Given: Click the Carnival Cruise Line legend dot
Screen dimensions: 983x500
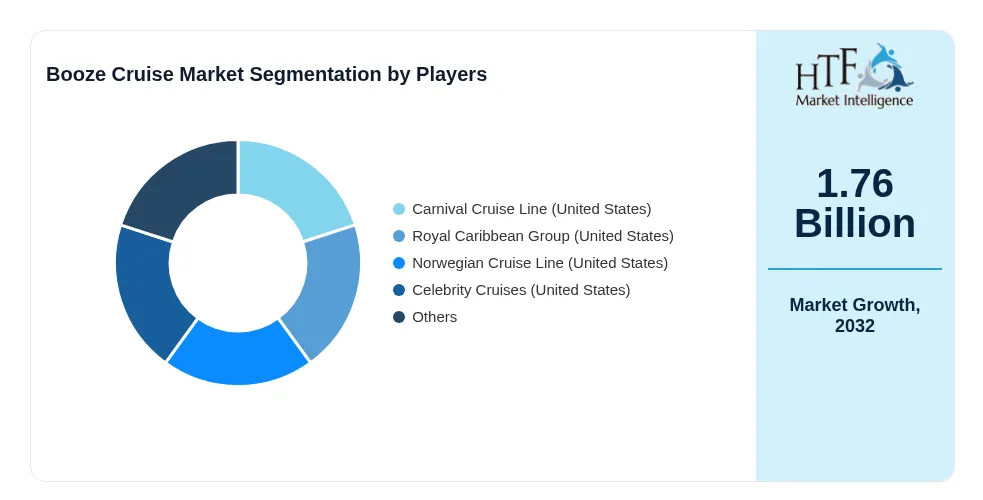Looking at the screenshot, I should point(399,209).
